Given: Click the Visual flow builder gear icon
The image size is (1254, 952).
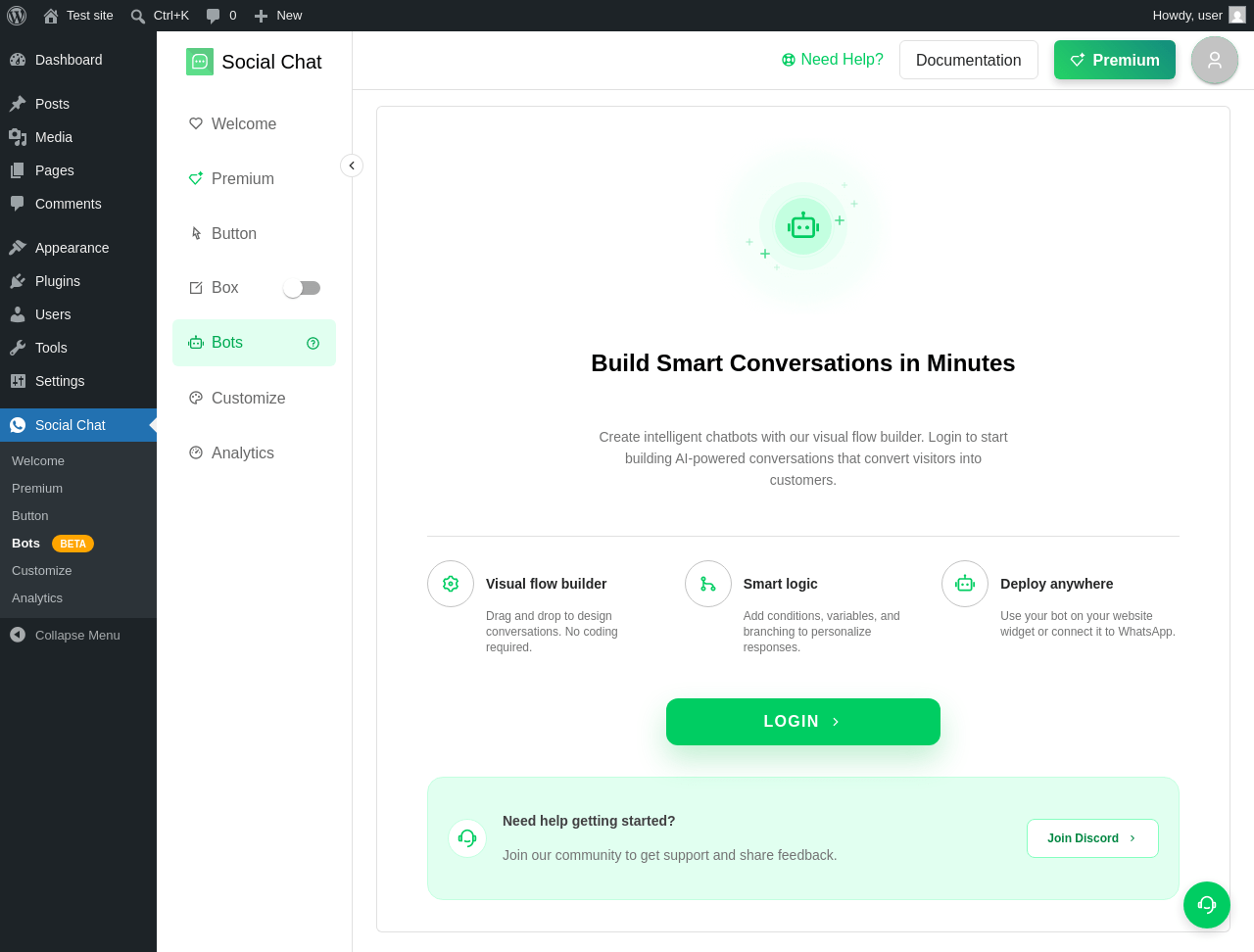Looking at the screenshot, I should pos(451,584).
